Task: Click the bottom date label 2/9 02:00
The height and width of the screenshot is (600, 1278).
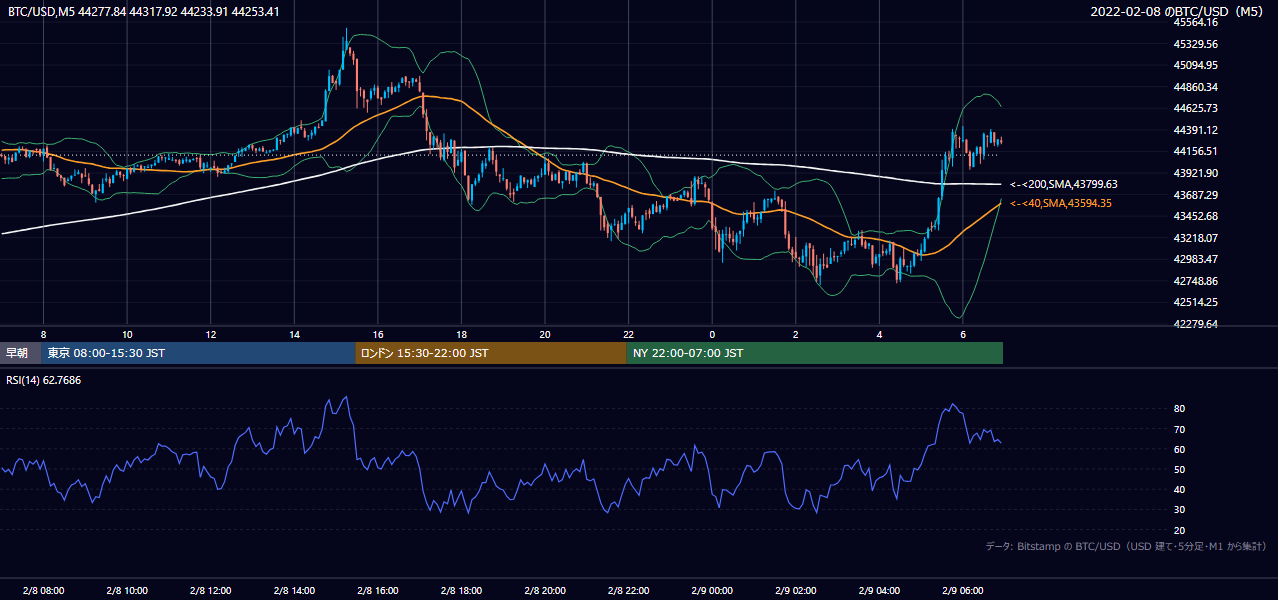Action: point(796,590)
